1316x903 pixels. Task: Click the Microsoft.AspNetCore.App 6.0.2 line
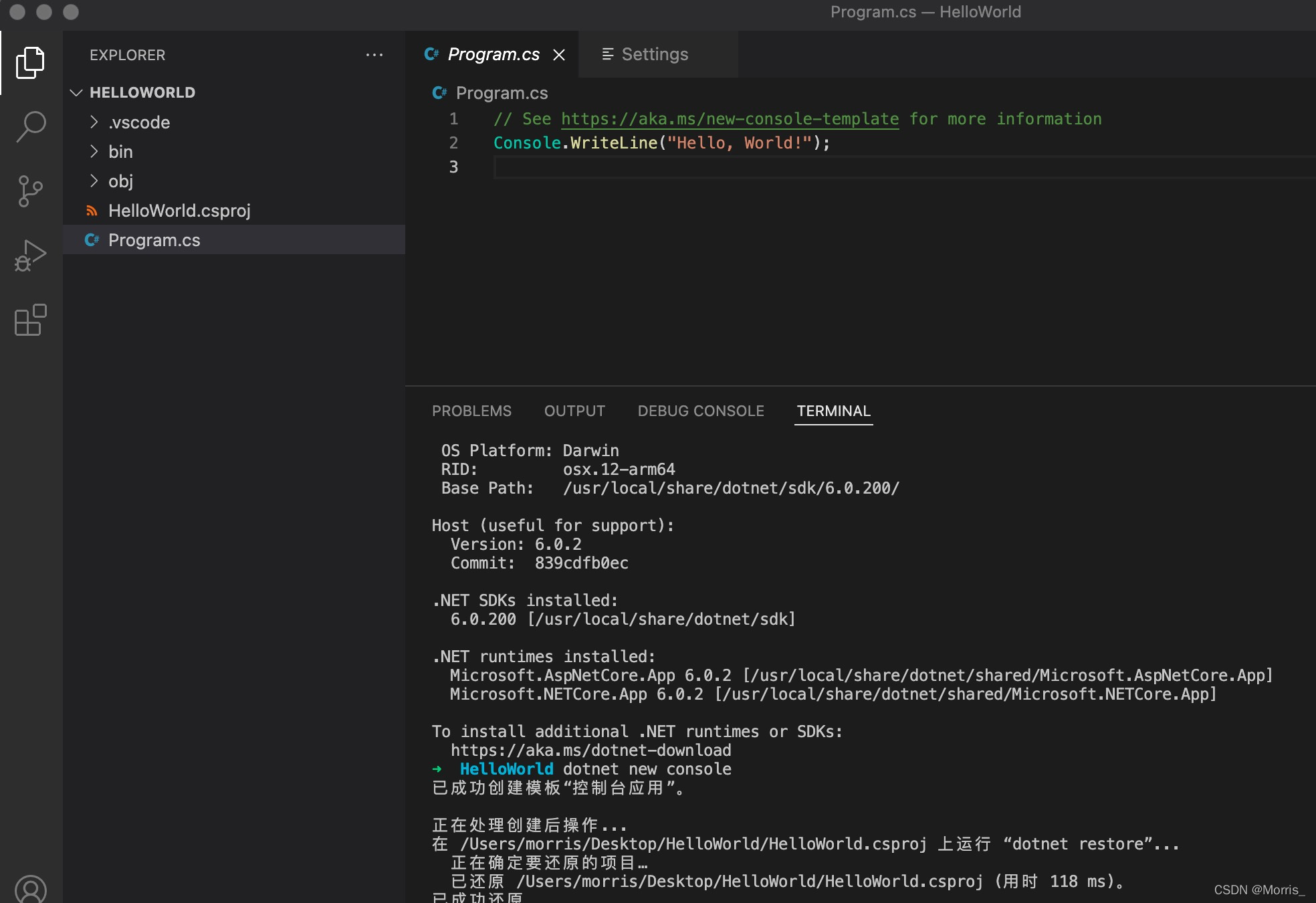[861, 676]
